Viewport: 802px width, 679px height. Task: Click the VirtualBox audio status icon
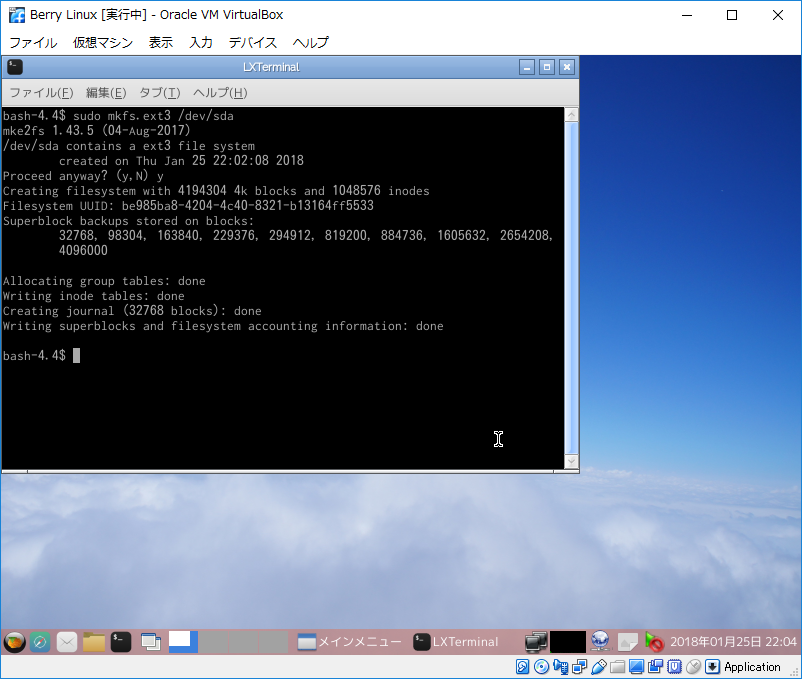[x=561, y=667]
